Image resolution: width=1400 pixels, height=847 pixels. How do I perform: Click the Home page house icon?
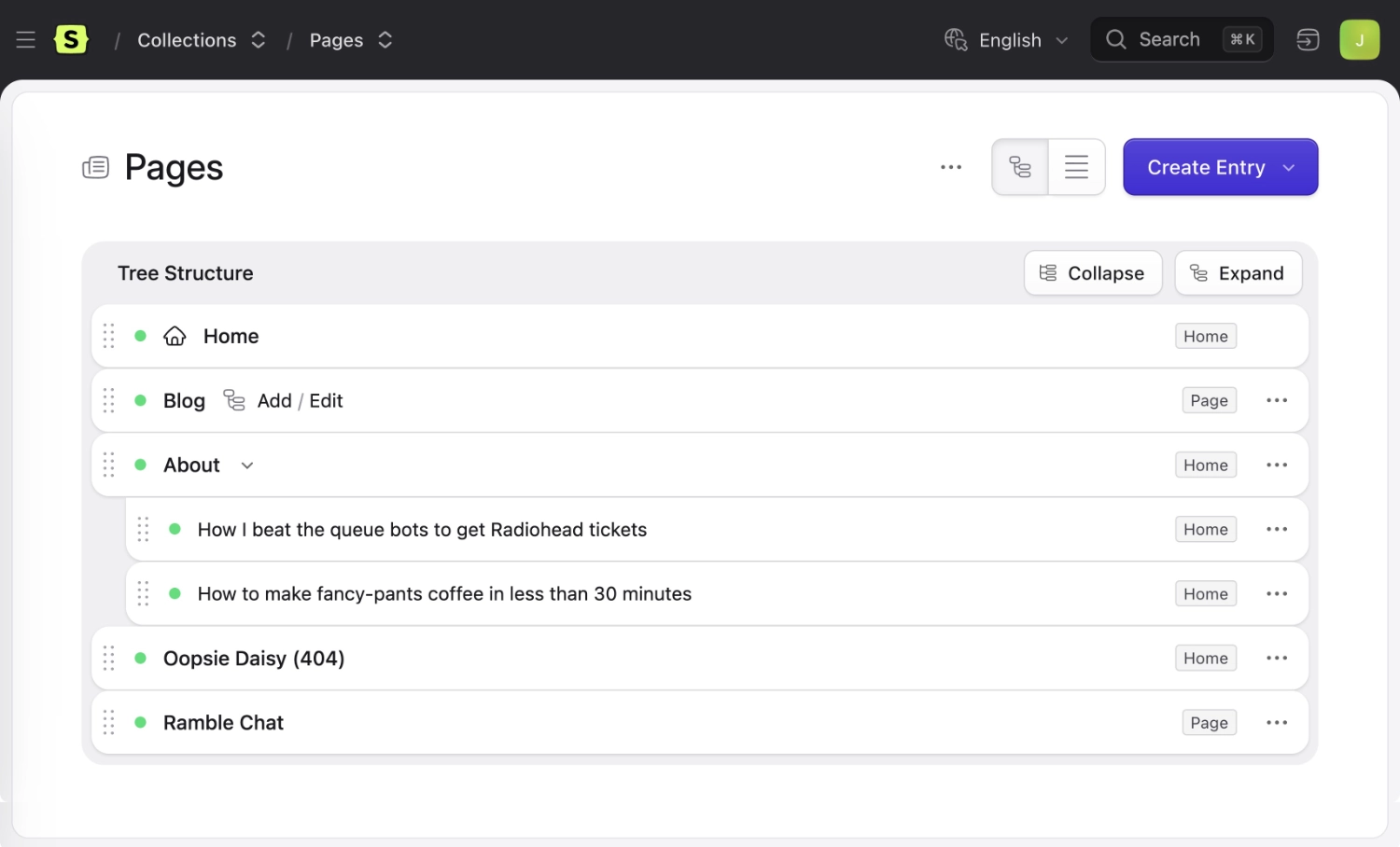click(x=175, y=336)
